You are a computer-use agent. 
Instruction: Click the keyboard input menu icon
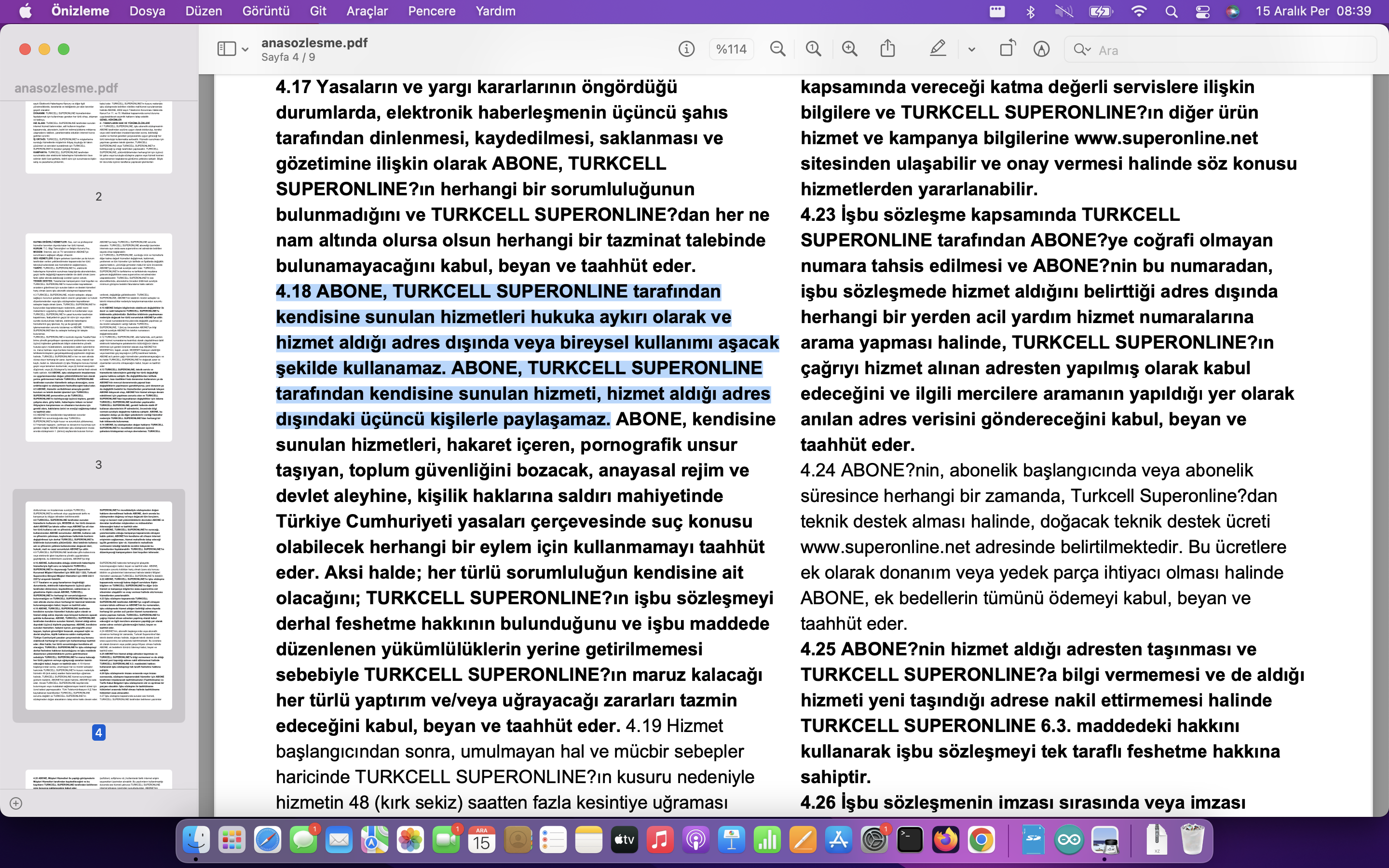click(997, 12)
